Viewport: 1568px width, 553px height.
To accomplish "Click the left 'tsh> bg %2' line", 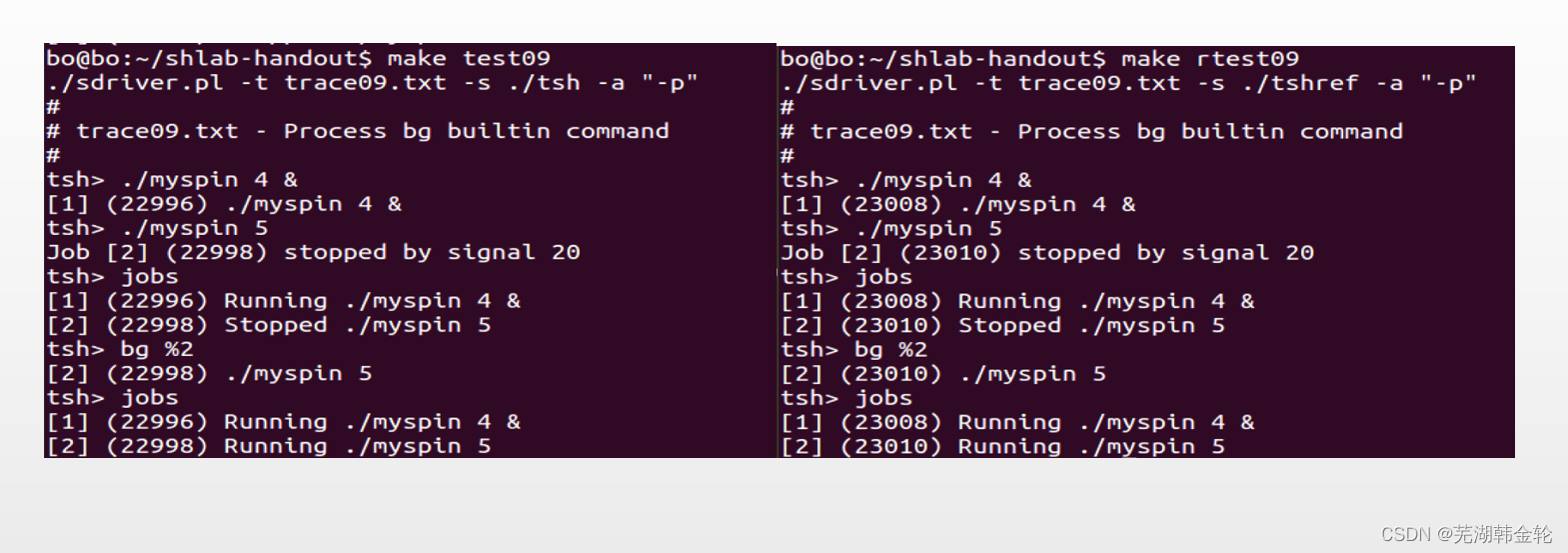I will tap(120, 349).
